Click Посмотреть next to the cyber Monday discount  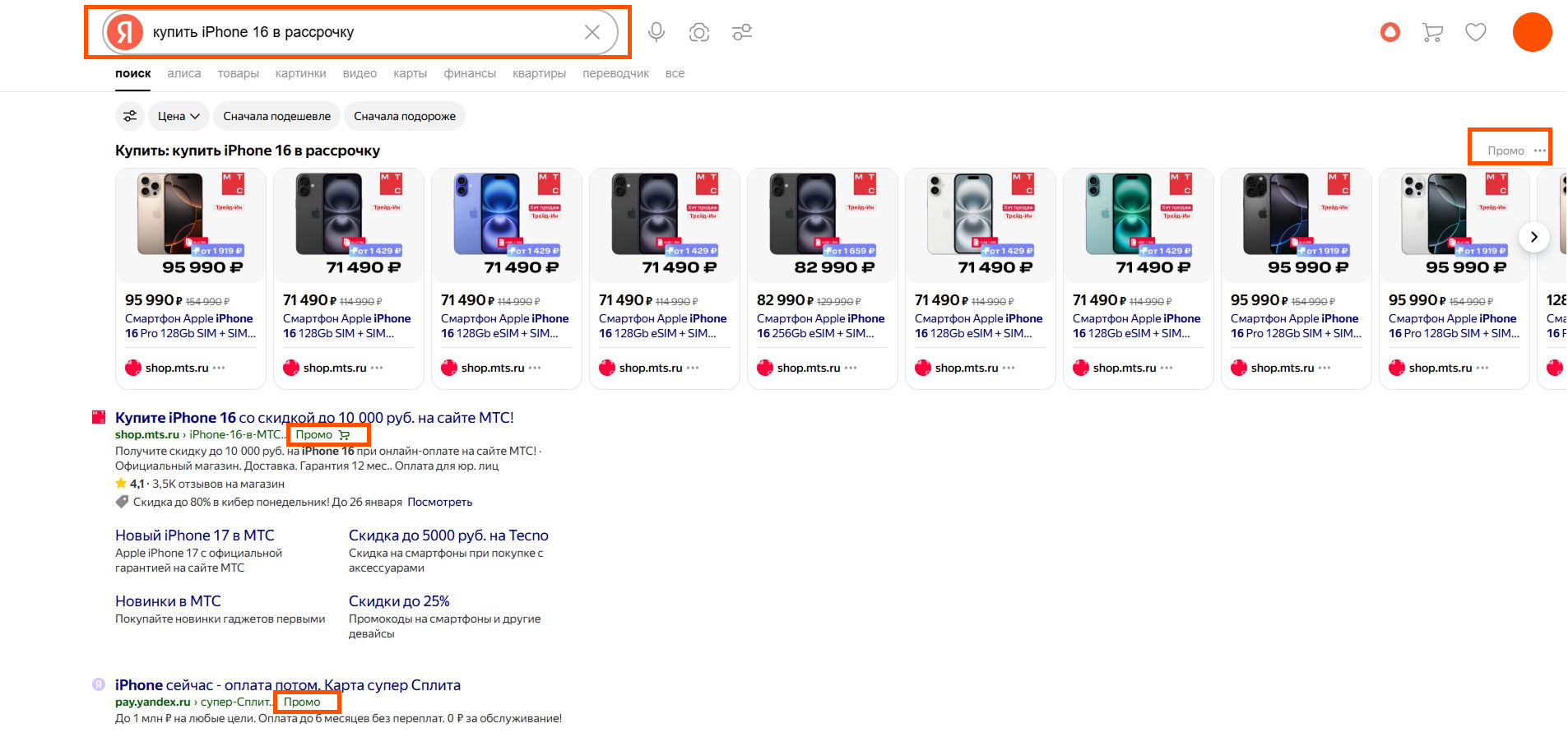(440, 502)
